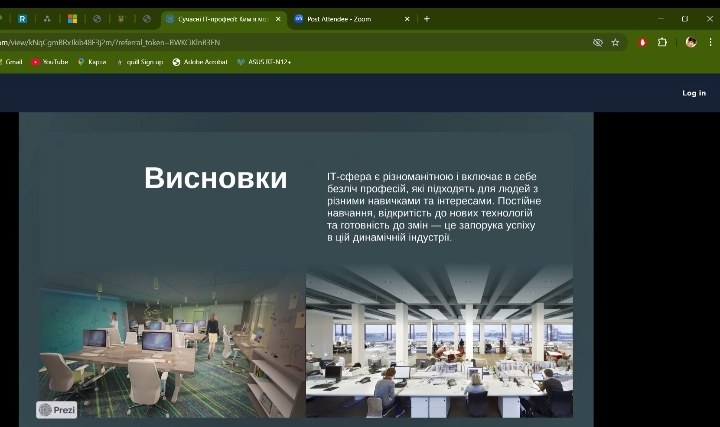Open the quill Sign up bookmark
The height and width of the screenshot is (427, 720).
click(140, 62)
